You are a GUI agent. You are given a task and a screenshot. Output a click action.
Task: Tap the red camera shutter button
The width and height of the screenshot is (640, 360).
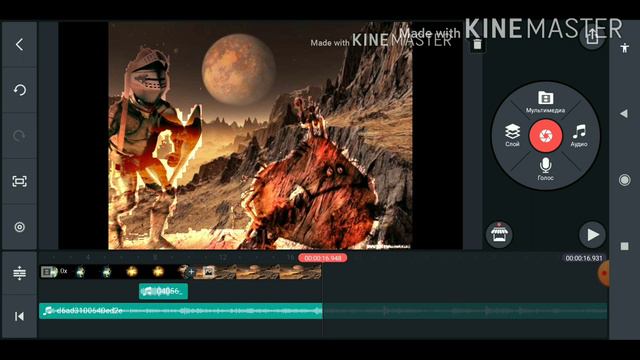545,136
